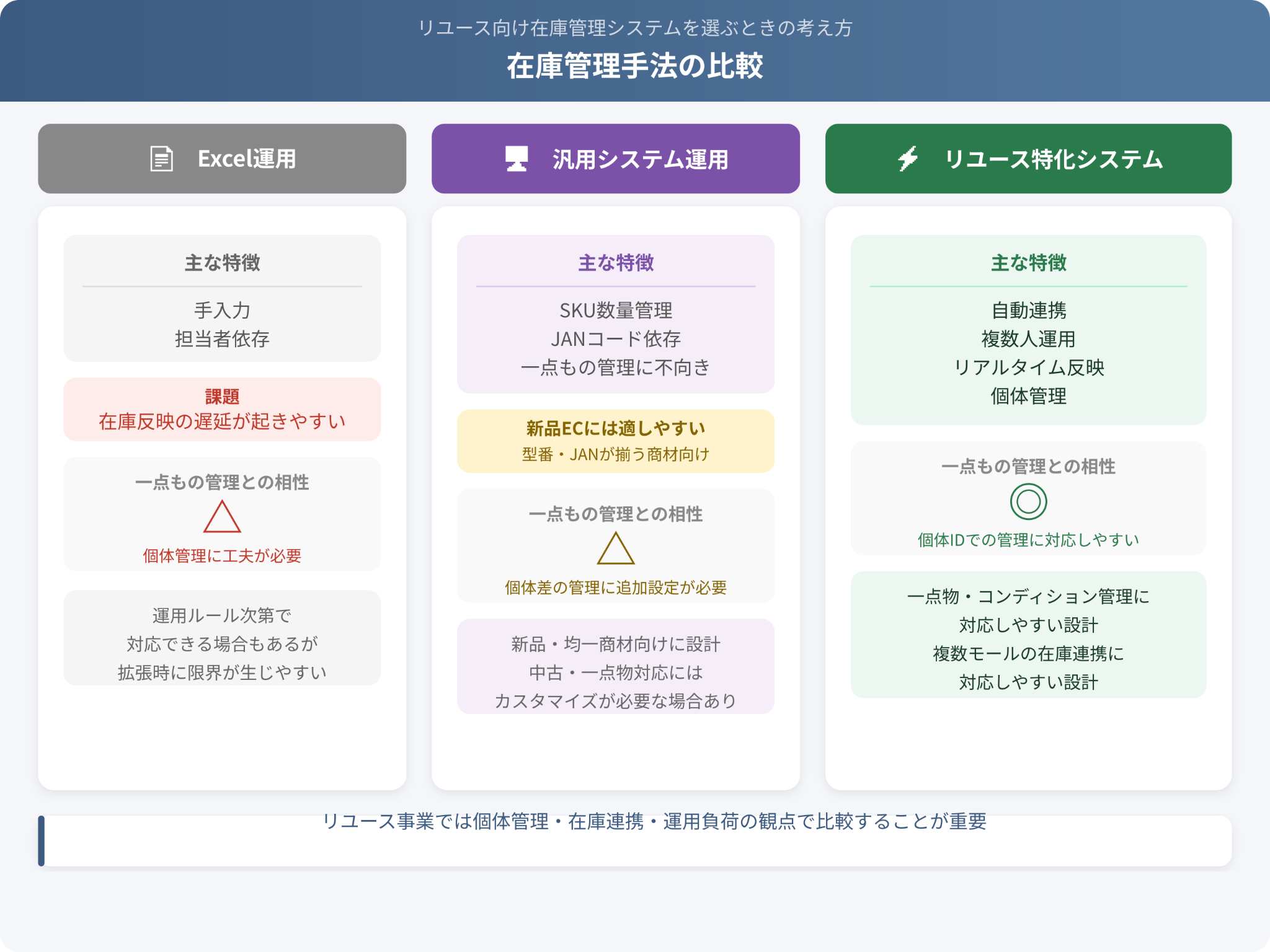Screen dimensions: 1270x952
Task: Click the monitor icon beside 汎用システム運用
Action: (517, 159)
